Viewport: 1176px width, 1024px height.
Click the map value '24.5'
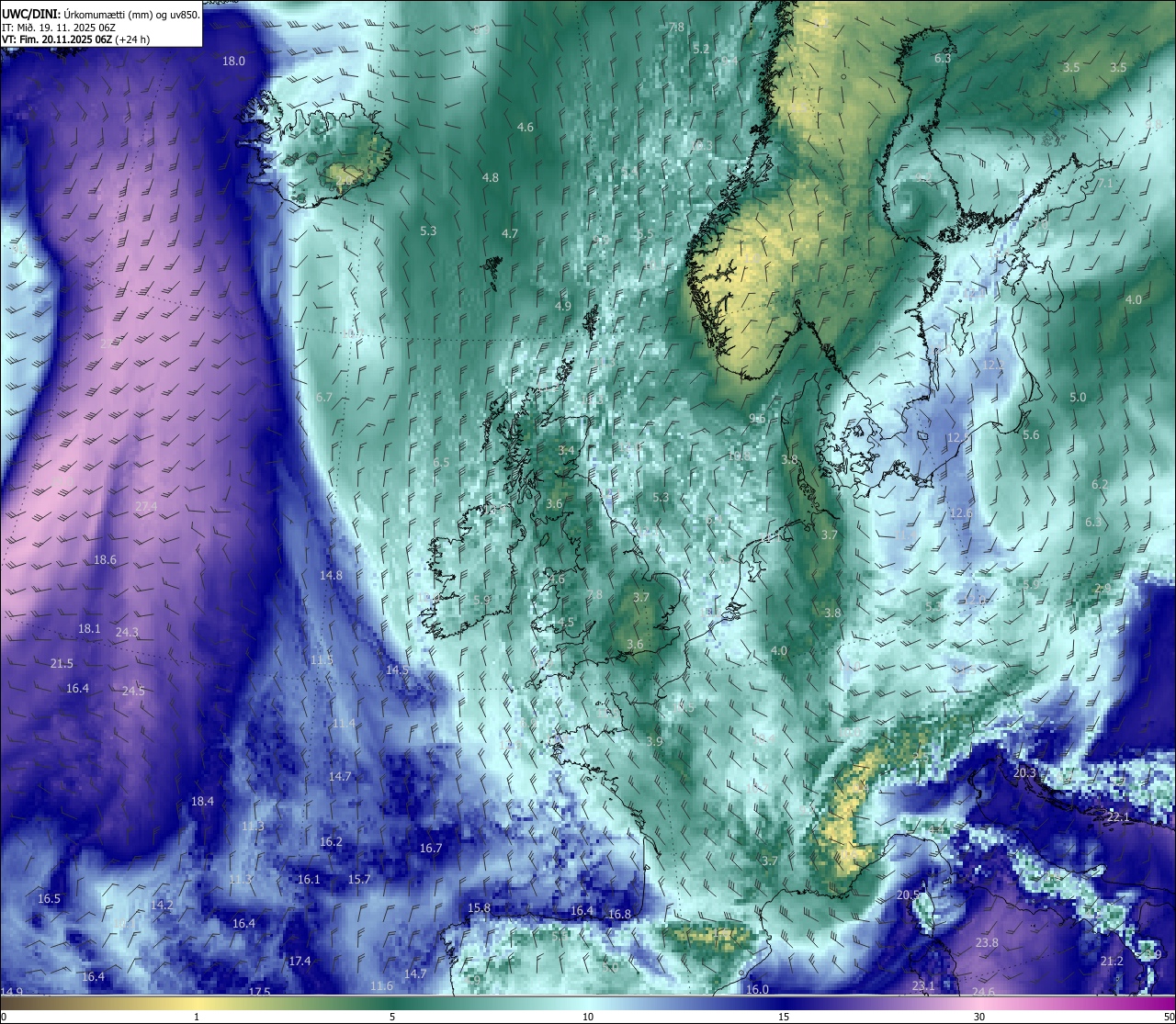click(x=133, y=691)
